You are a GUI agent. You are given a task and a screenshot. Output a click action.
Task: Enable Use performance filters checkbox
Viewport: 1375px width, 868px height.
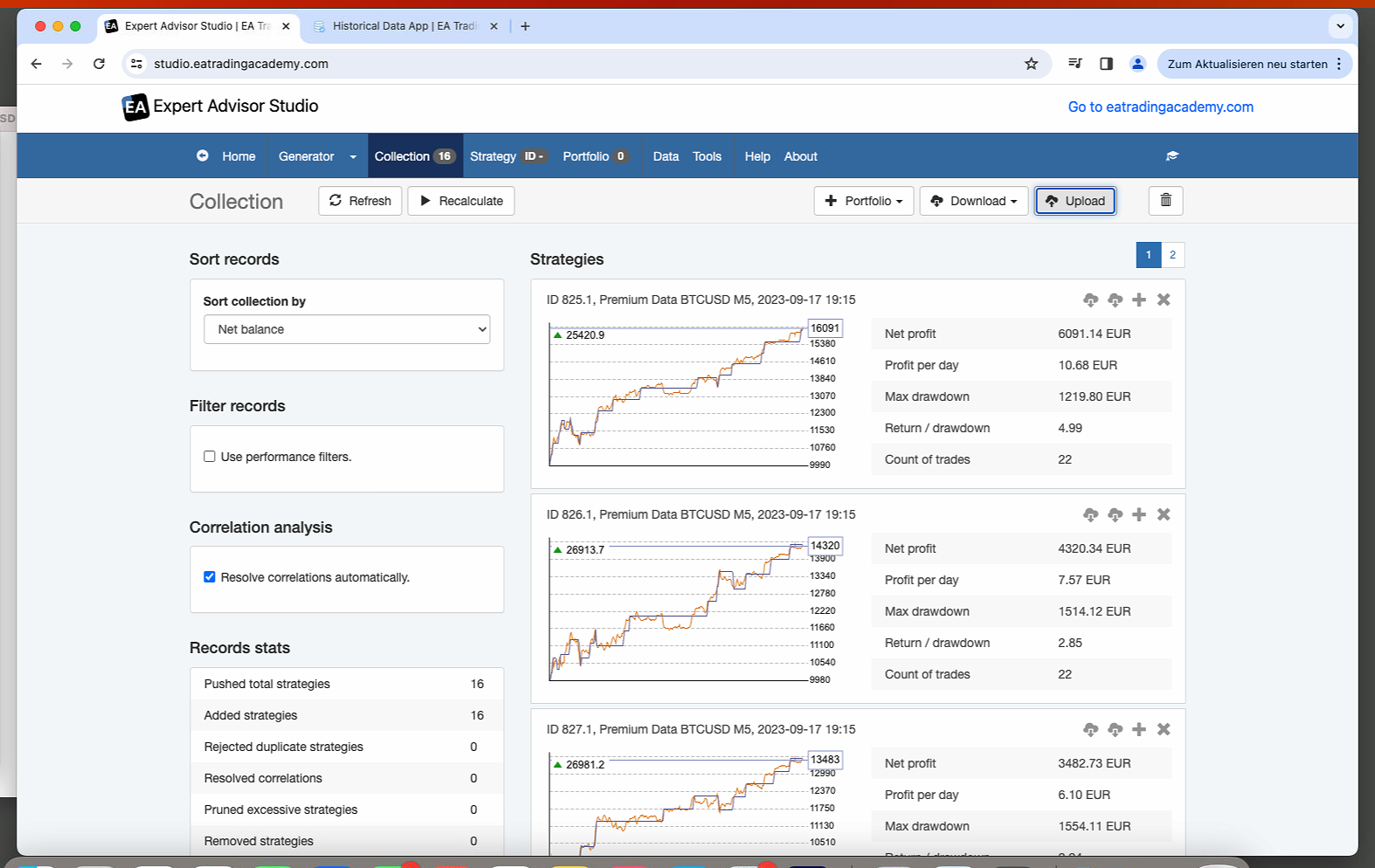(210, 457)
